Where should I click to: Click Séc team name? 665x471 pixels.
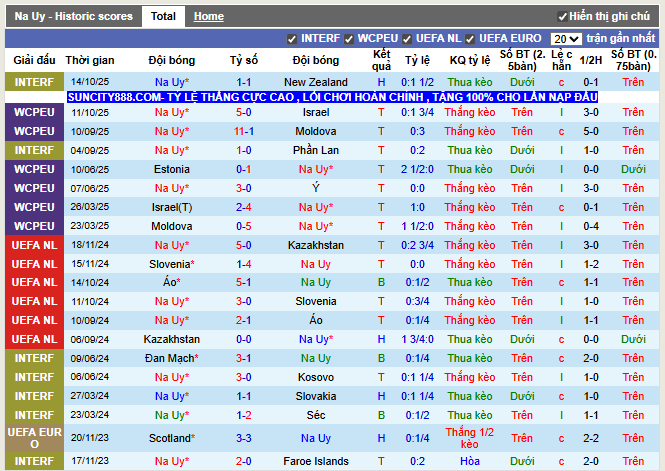coord(316,415)
